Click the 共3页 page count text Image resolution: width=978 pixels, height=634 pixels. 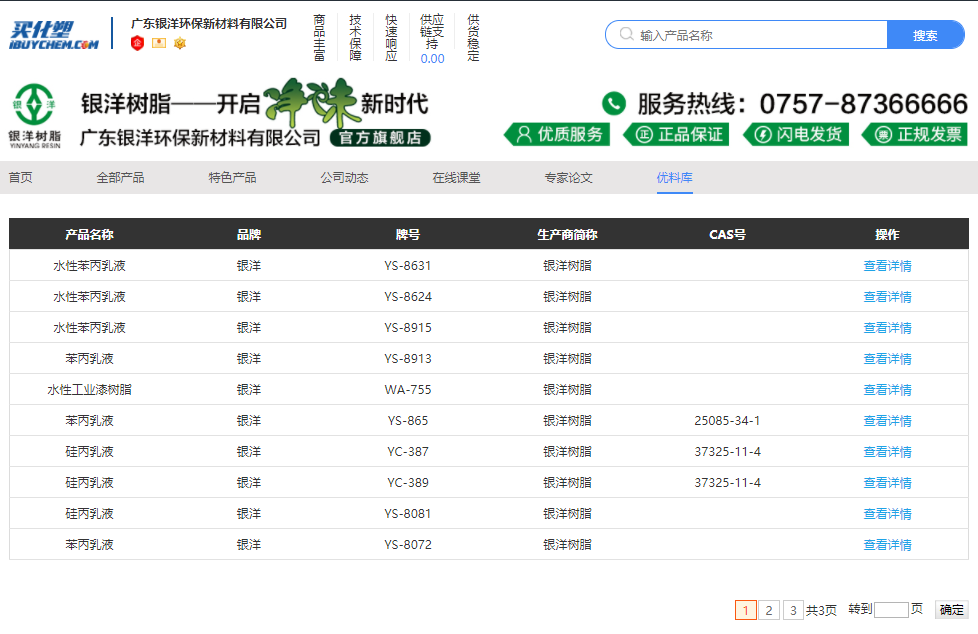[x=821, y=610]
